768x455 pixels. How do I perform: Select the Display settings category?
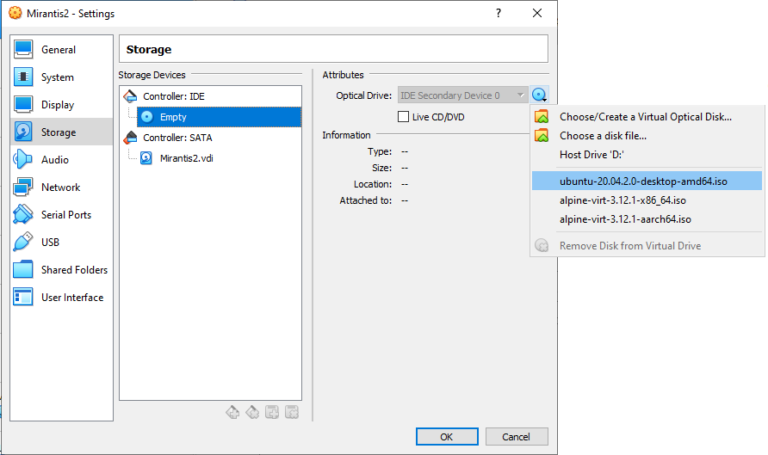pos(57,105)
